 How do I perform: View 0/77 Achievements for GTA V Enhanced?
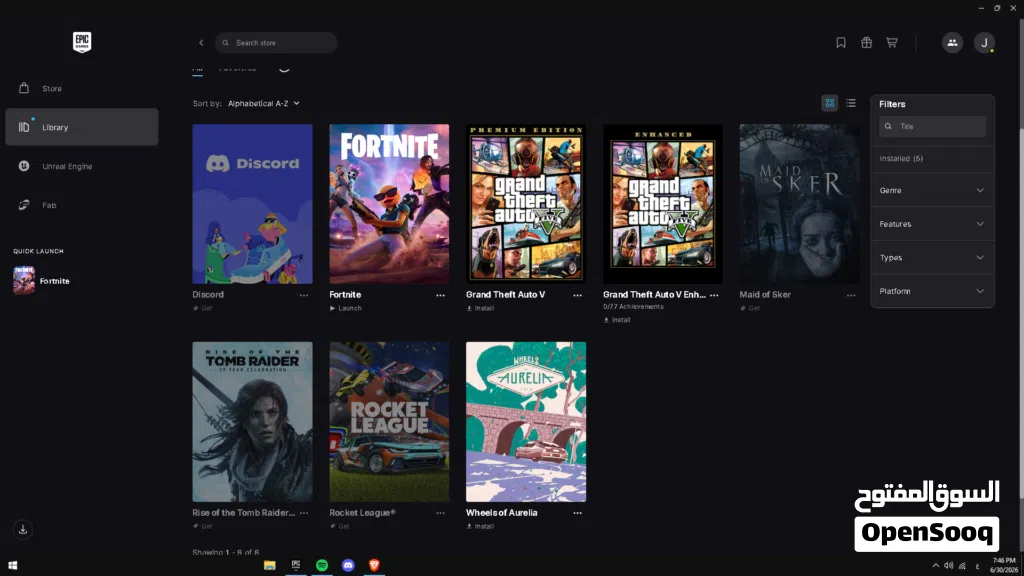(633, 306)
